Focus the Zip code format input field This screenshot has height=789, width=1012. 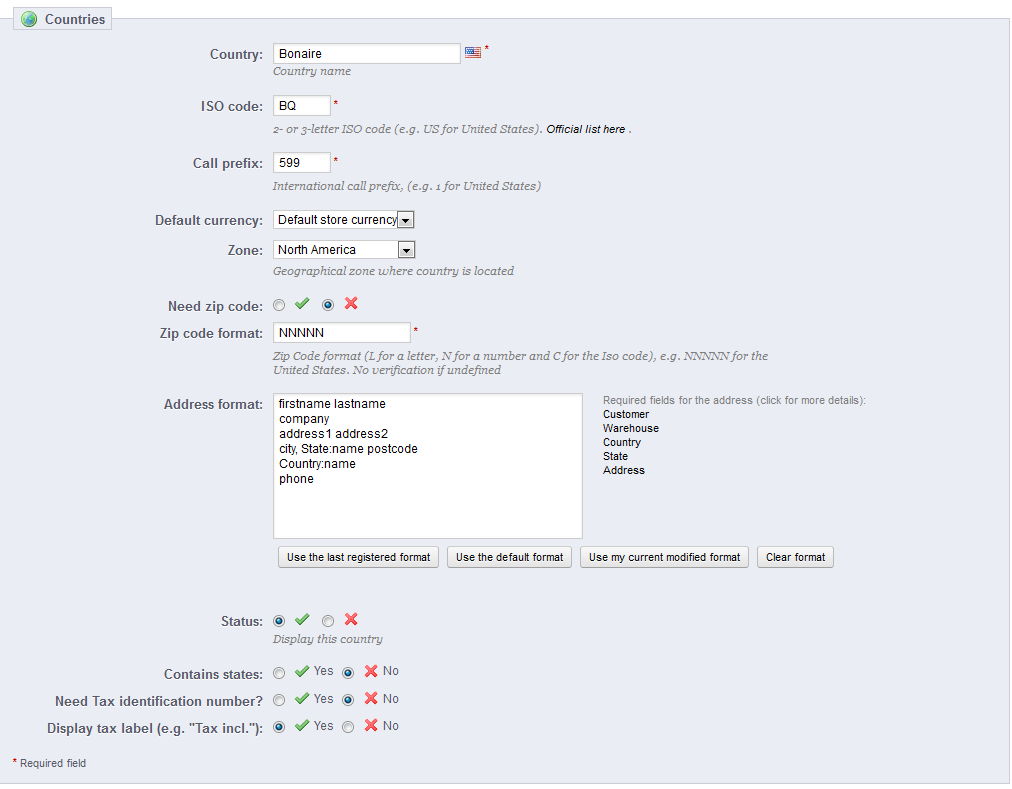pyautogui.click(x=341, y=332)
